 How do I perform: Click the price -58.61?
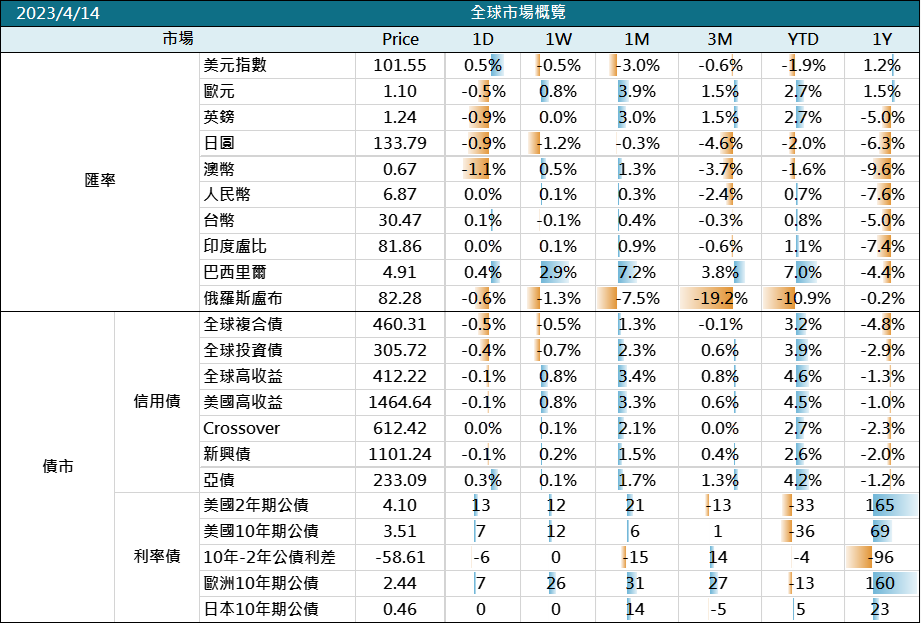click(400, 557)
